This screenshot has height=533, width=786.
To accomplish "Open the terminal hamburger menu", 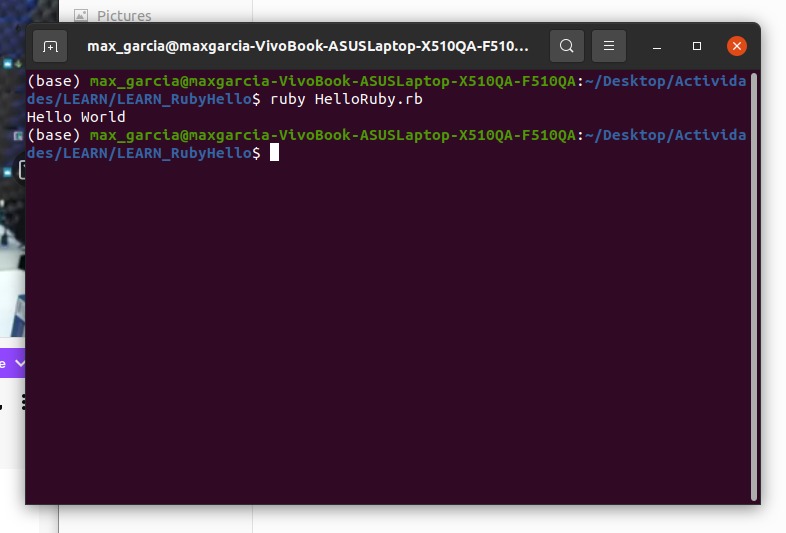I will coord(609,46).
